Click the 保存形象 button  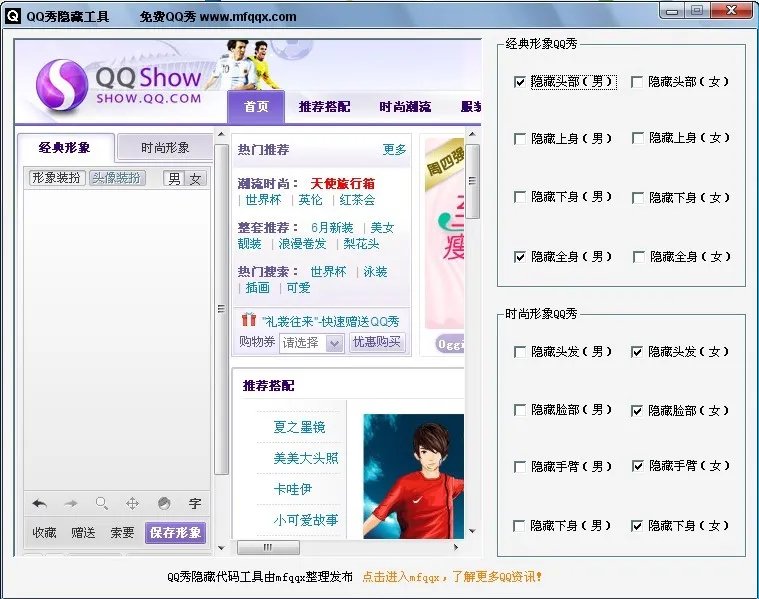(x=175, y=533)
